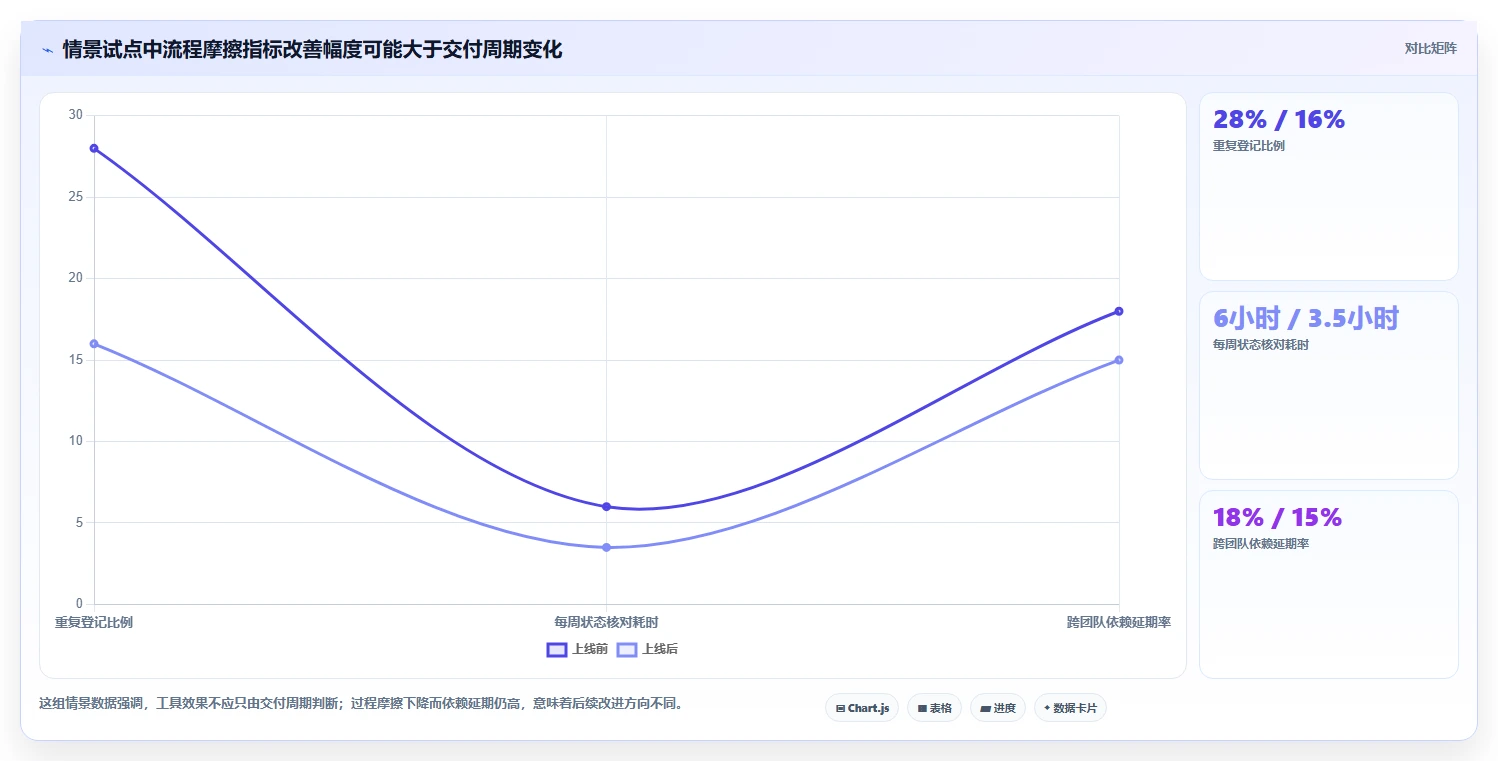Select the 表格 tag chip

934,708
